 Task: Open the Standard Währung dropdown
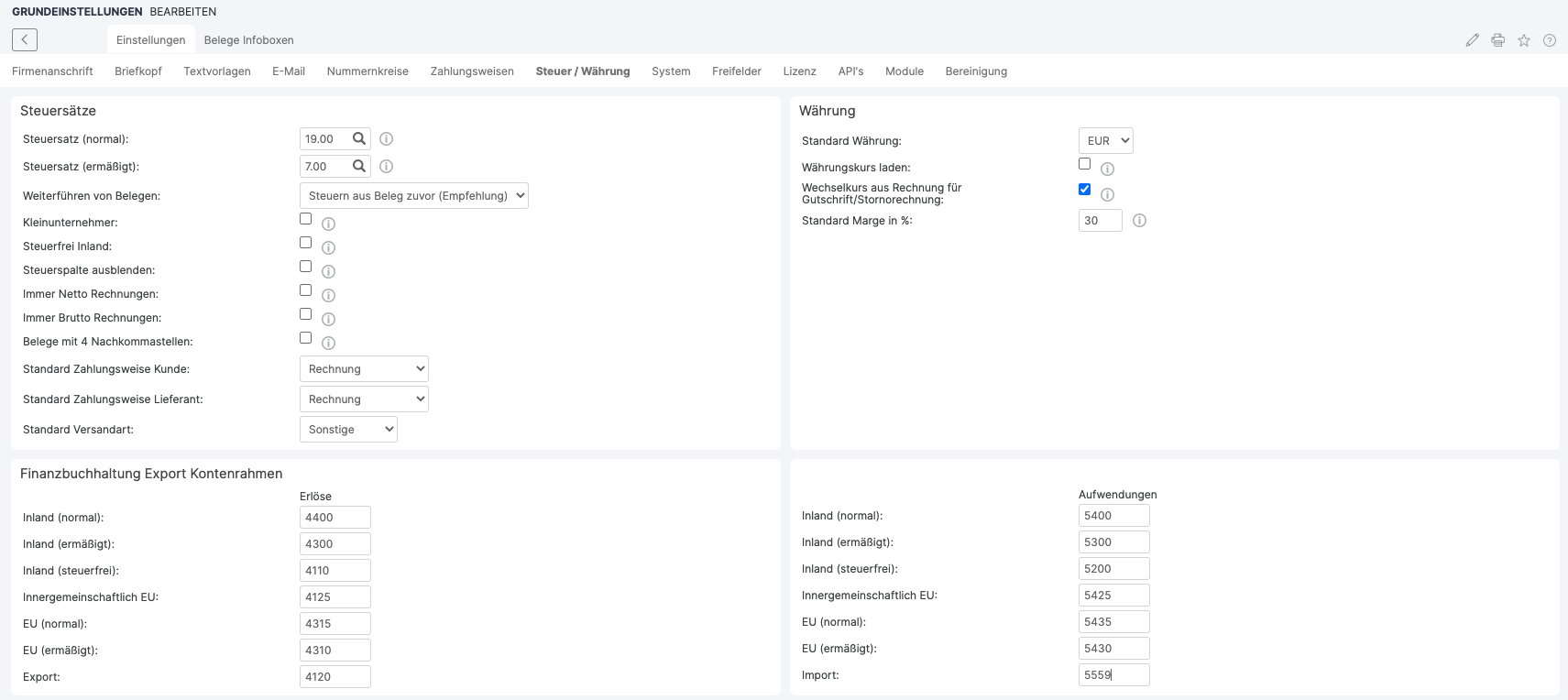click(x=1105, y=141)
